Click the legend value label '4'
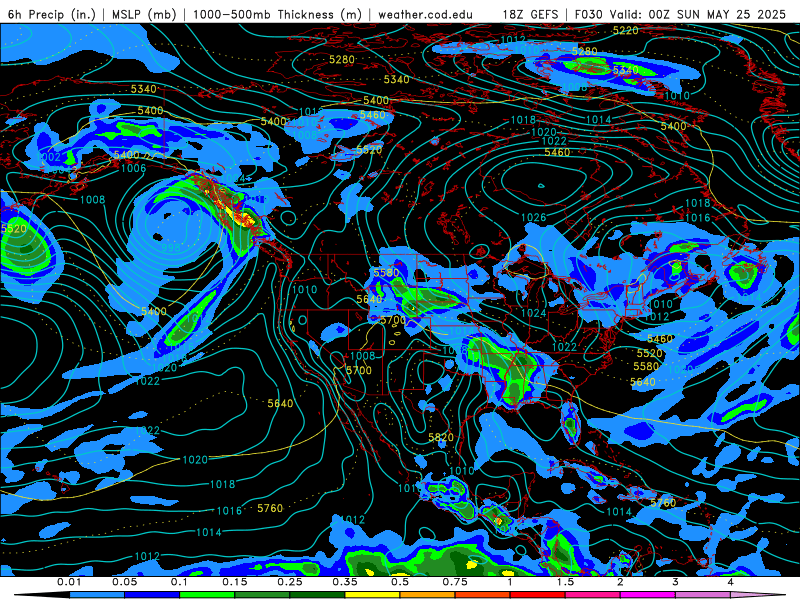Screen dimensions: 800x600 pyautogui.click(x=730, y=582)
